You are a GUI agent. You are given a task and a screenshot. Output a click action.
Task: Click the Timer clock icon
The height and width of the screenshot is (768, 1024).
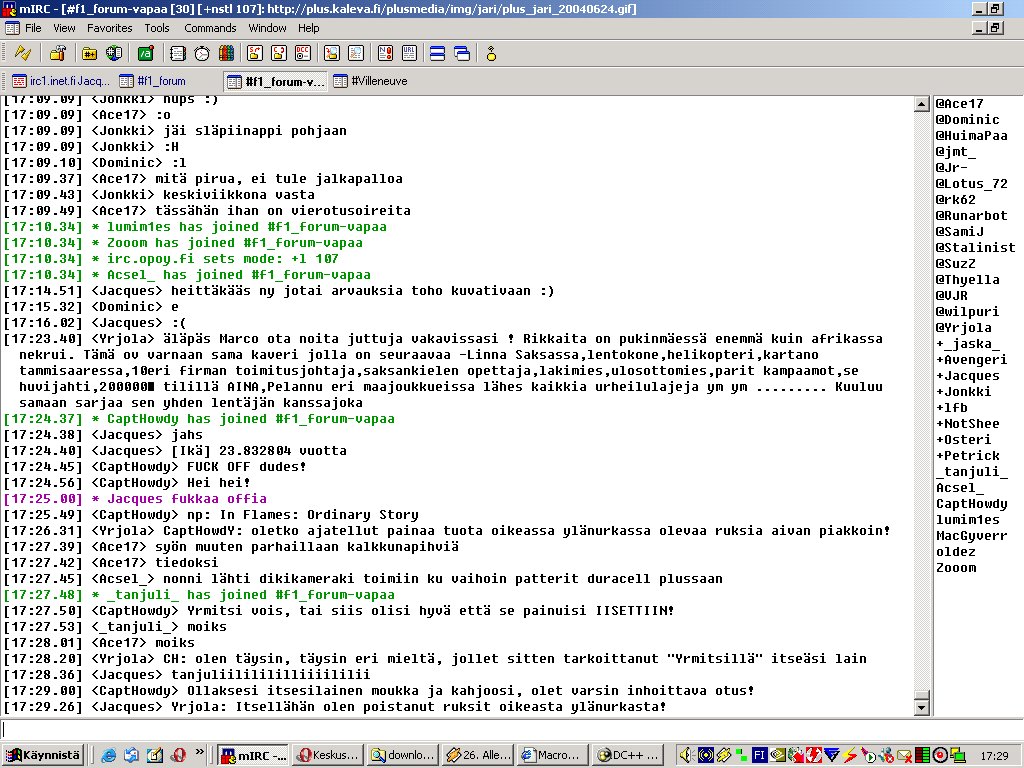coord(202,53)
